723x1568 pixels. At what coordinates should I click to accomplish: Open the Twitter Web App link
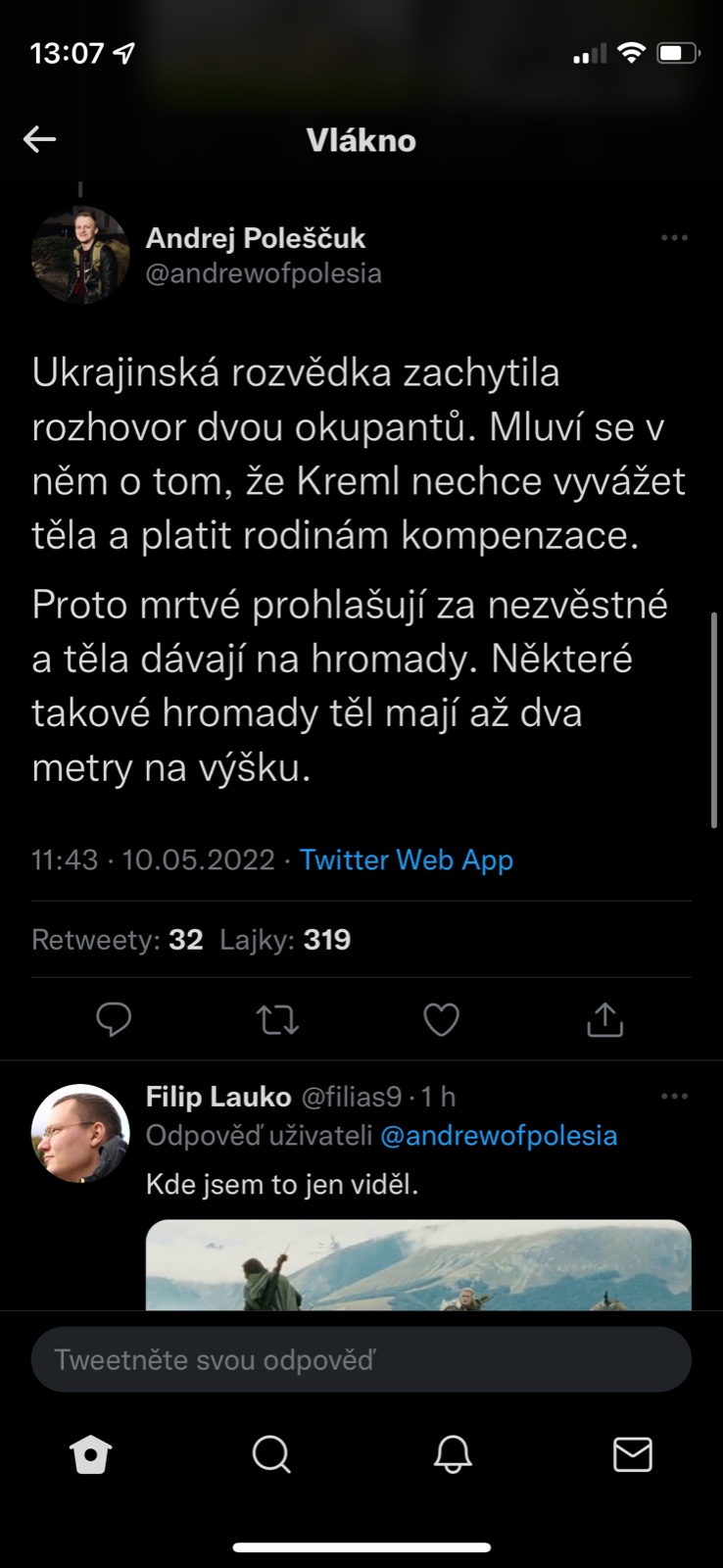click(x=407, y=860)
